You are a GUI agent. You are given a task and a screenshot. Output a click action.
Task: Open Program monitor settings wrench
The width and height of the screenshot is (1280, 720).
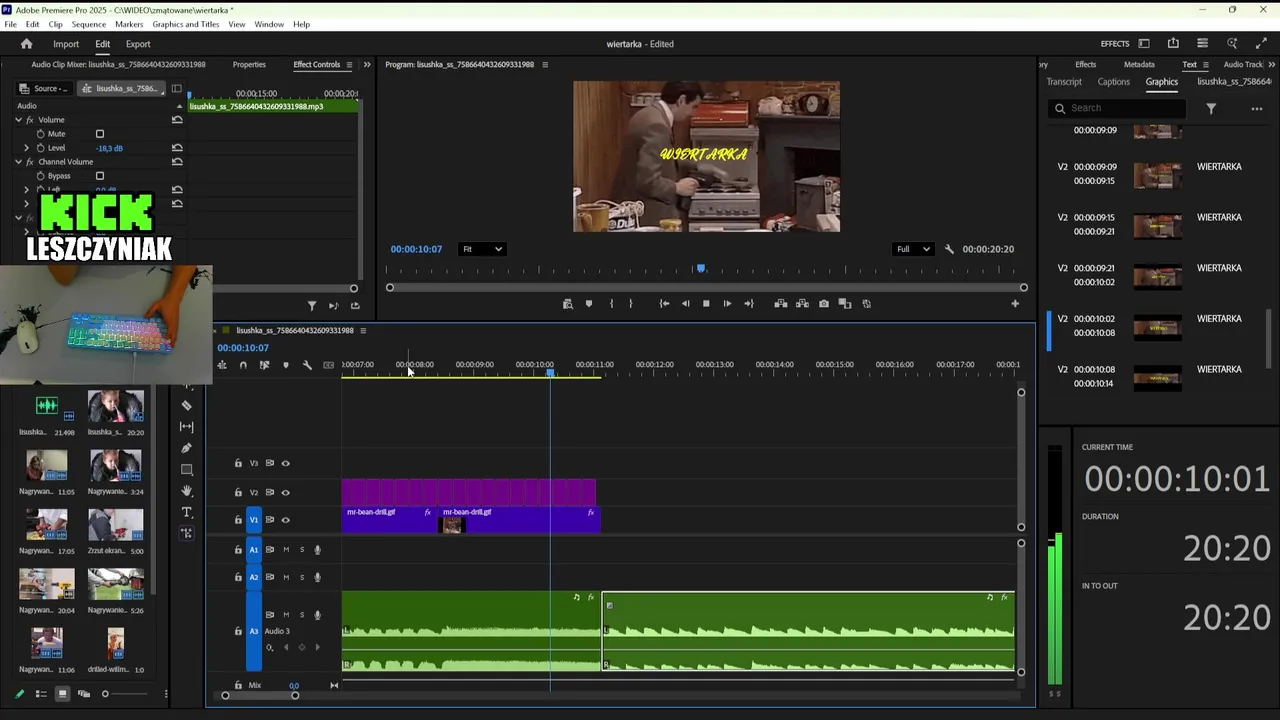[949, 249]
